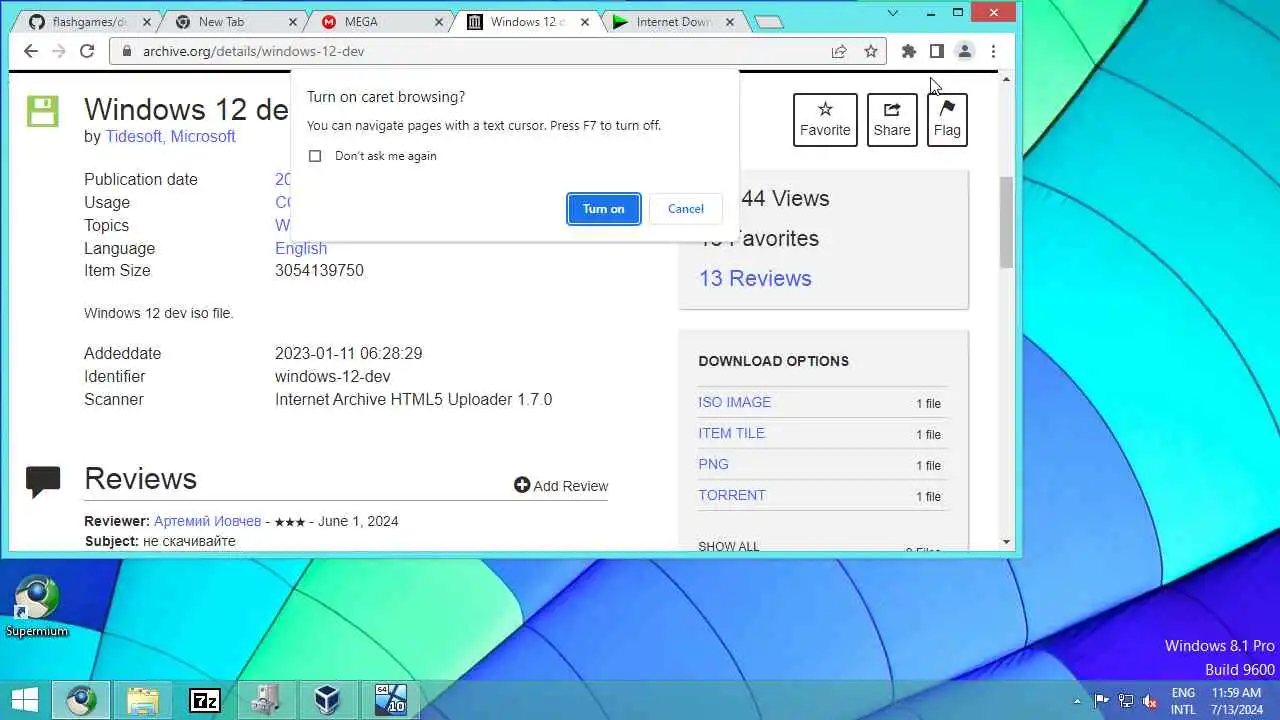1280x720 pixels.
Task: Open the 13 Reviews link
Action: tap(755, 278)
